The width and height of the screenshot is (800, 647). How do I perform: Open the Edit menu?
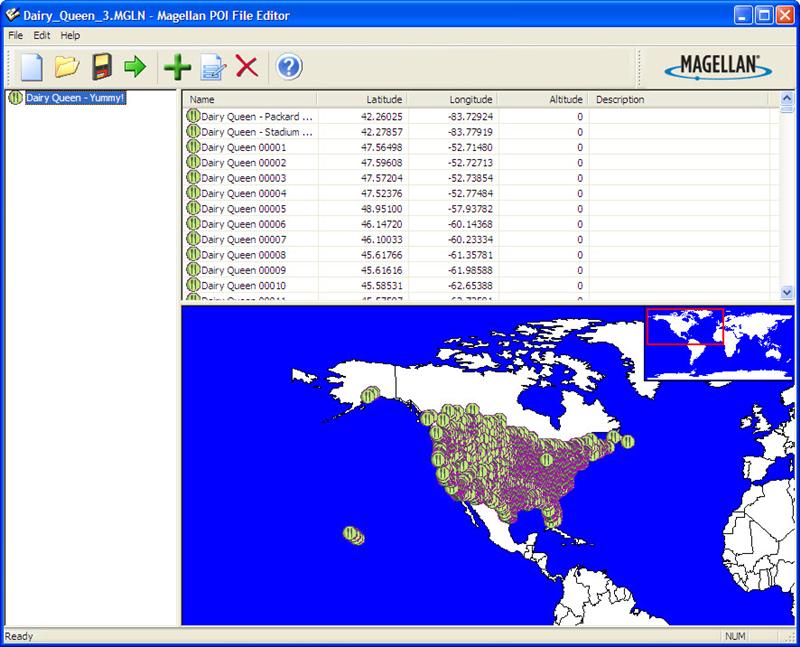pyautogui.click(x=41, y=35)
